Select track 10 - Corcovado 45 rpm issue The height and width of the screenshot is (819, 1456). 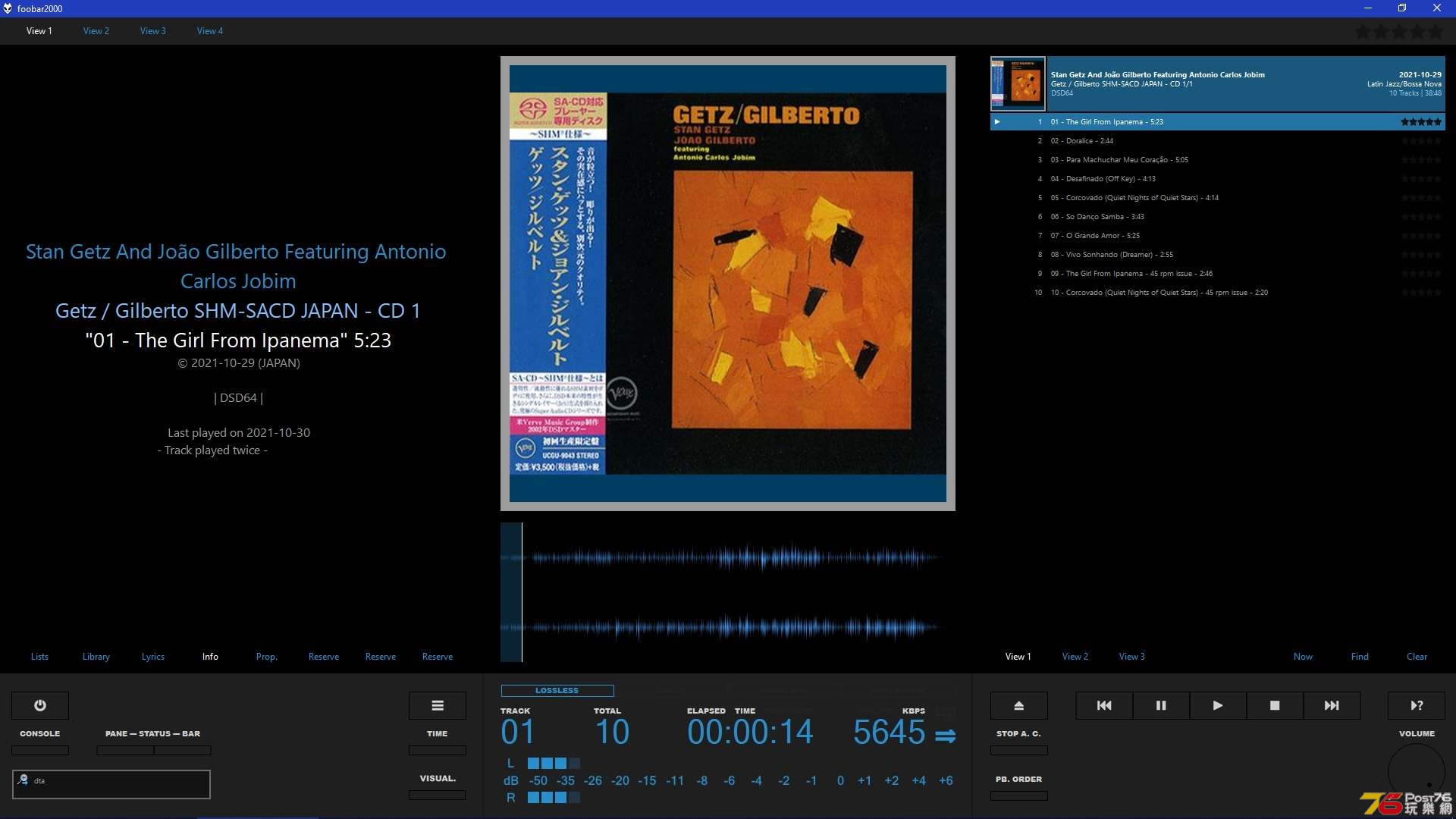(1218, 293)
